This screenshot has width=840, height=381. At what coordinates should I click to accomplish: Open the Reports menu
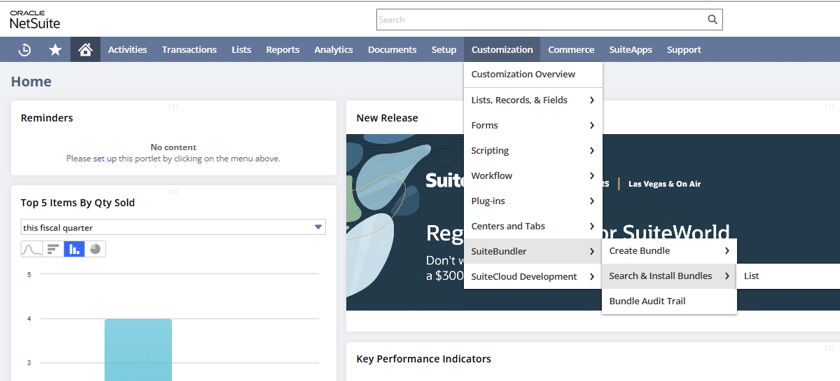[x=282, y=50]
